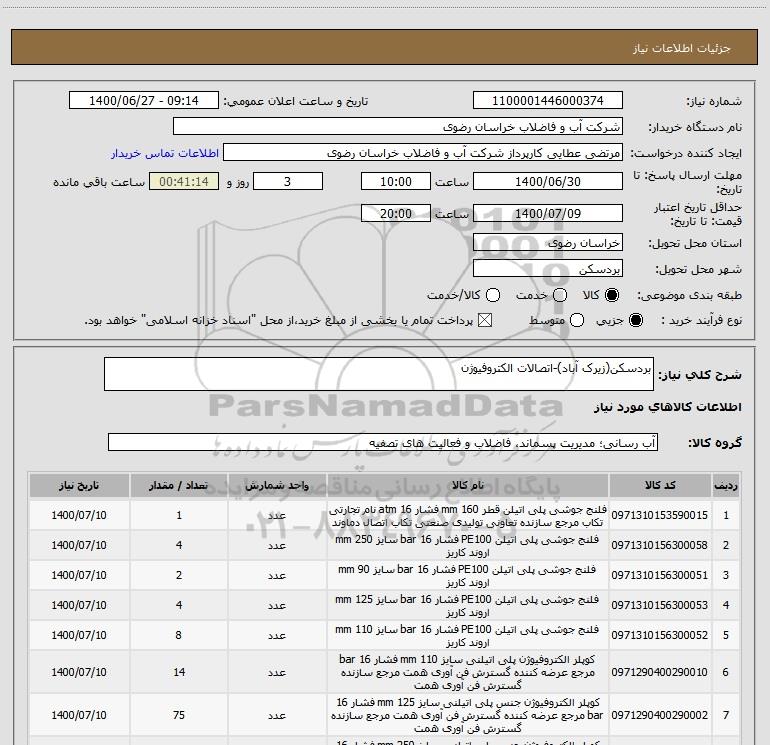Screen dimensions: 770x745
Task: Click the item name with سایز 250 mm
Action: (x=468, y=546)
